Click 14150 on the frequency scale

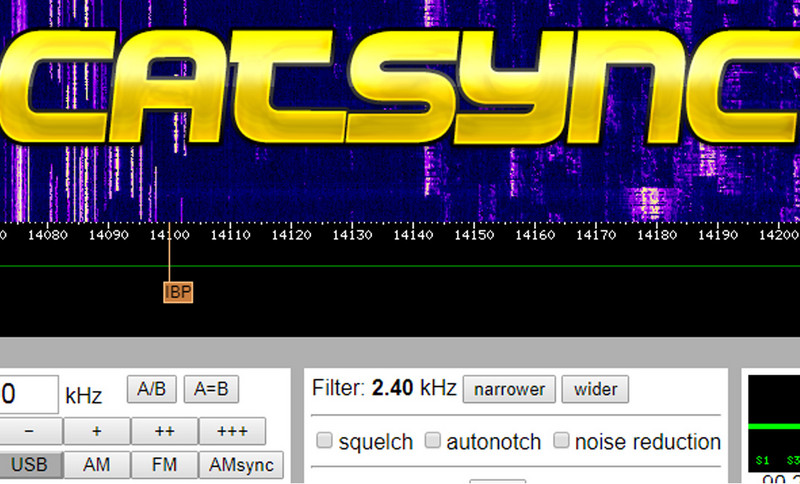pyautogui.click(x=474, y=235)
